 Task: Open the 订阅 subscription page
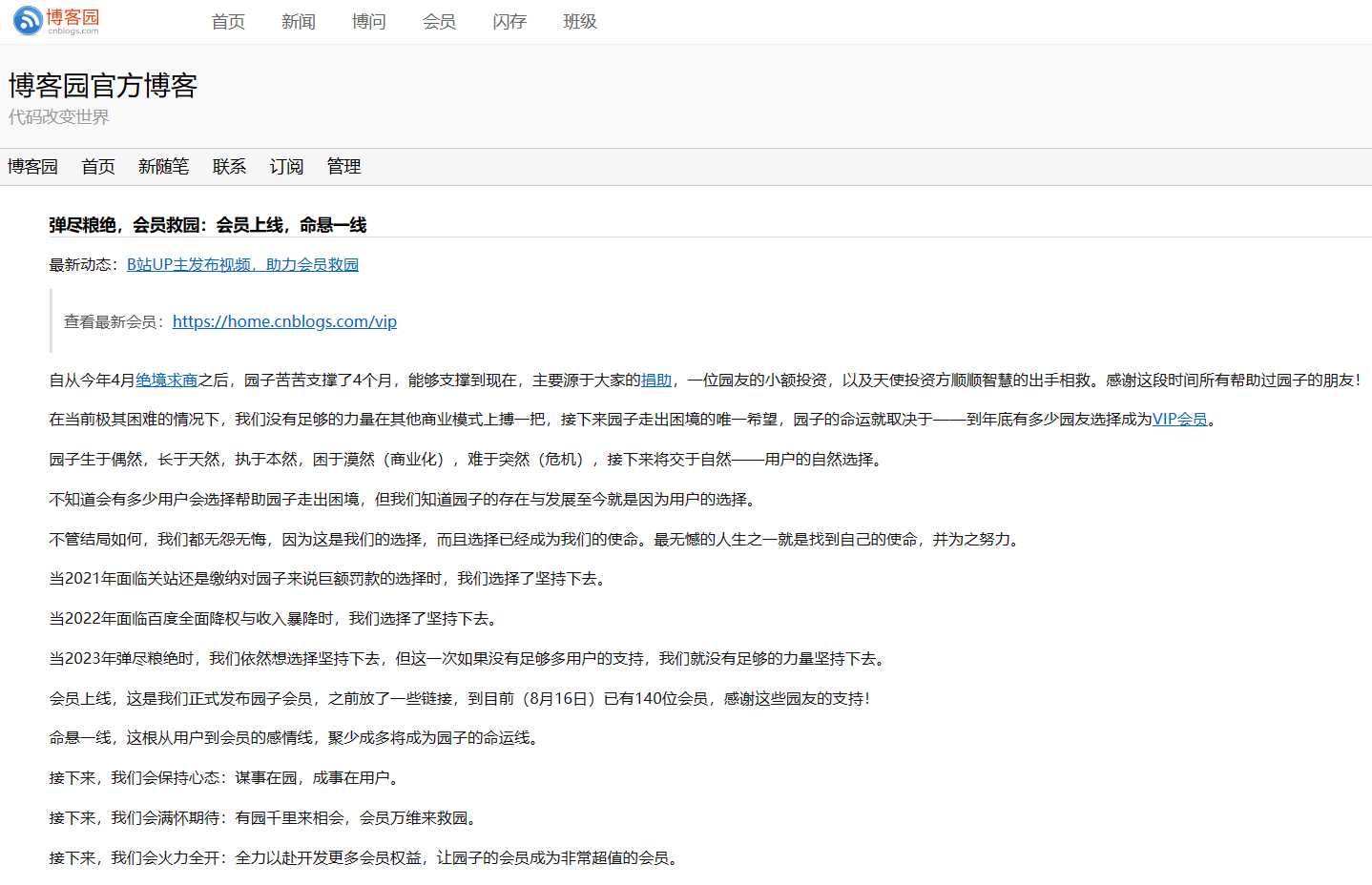tap(286, 167)
